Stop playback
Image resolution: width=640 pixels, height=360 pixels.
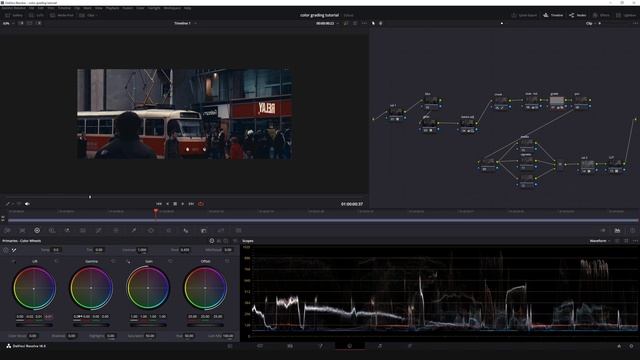coord(175,204)
